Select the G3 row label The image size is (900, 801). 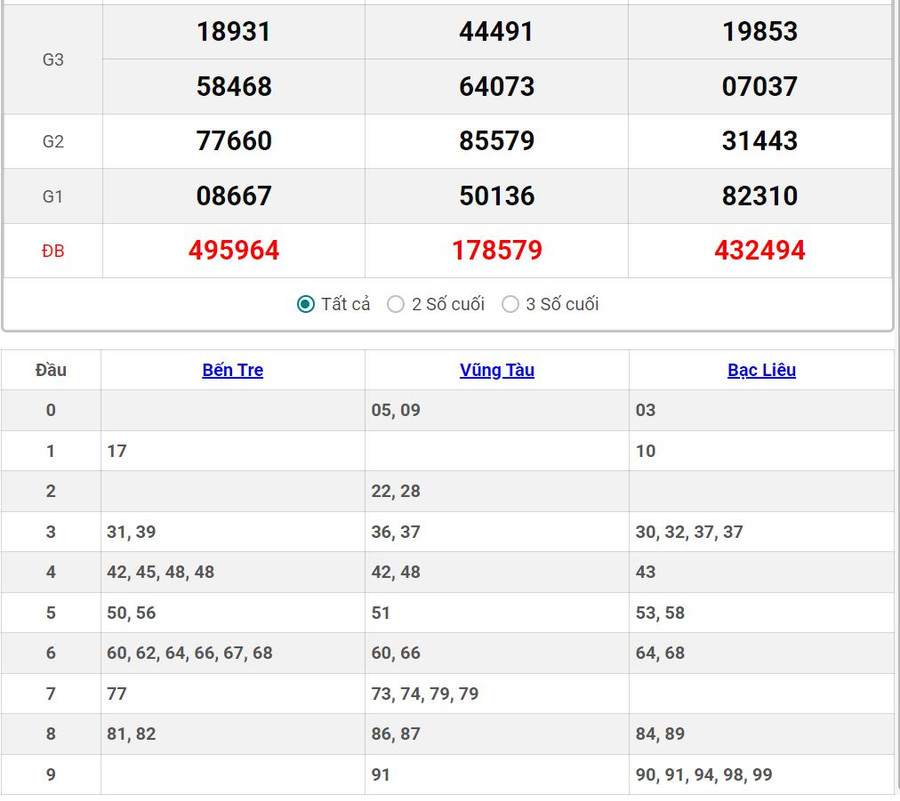53,59
